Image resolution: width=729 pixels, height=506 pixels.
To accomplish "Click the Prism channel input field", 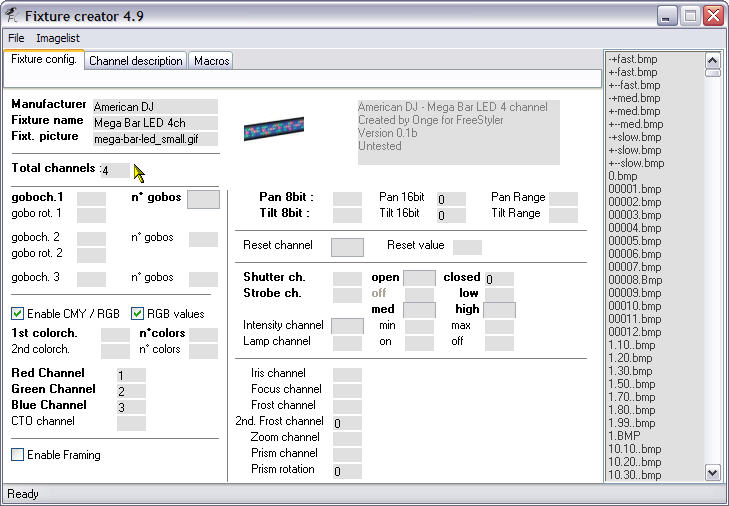I will 347,455.
